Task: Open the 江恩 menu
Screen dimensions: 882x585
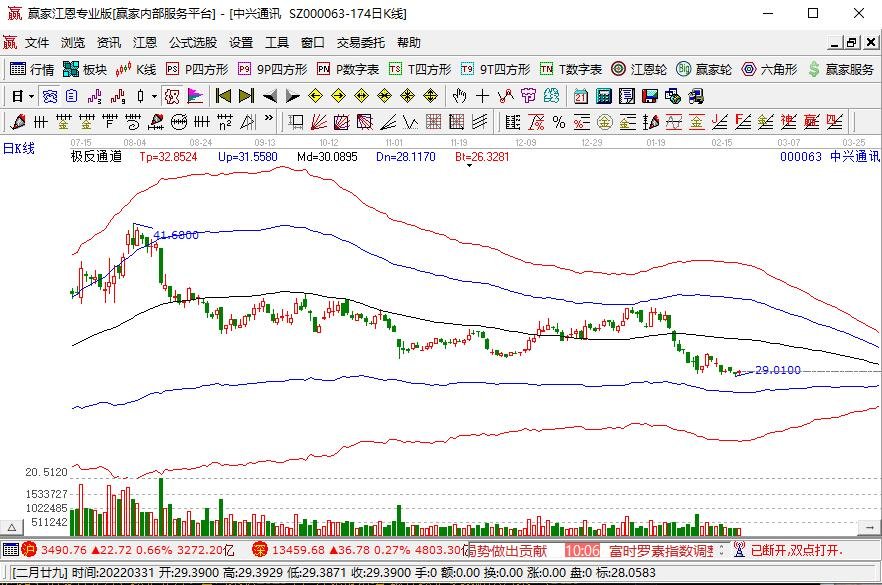Action: click(x=145, y=43)
